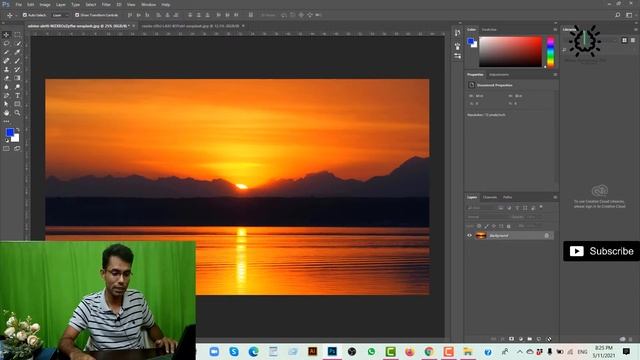Viewport: 640px width, 360px height.
Task: Pick a color in the red color field
Action: [510, 52]
